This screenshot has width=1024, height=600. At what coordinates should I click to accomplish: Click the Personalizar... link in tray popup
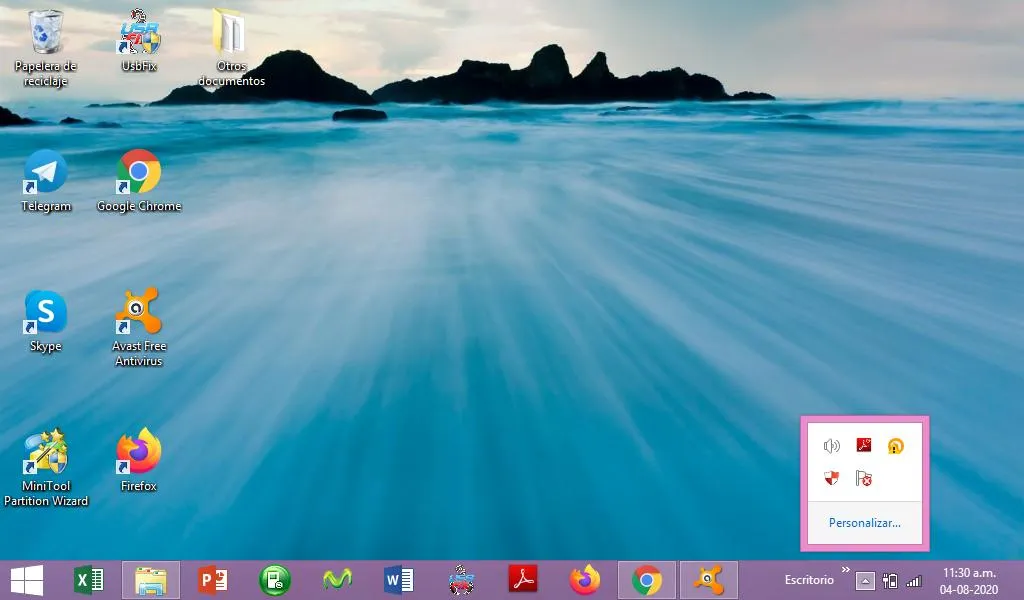[864, 523]
